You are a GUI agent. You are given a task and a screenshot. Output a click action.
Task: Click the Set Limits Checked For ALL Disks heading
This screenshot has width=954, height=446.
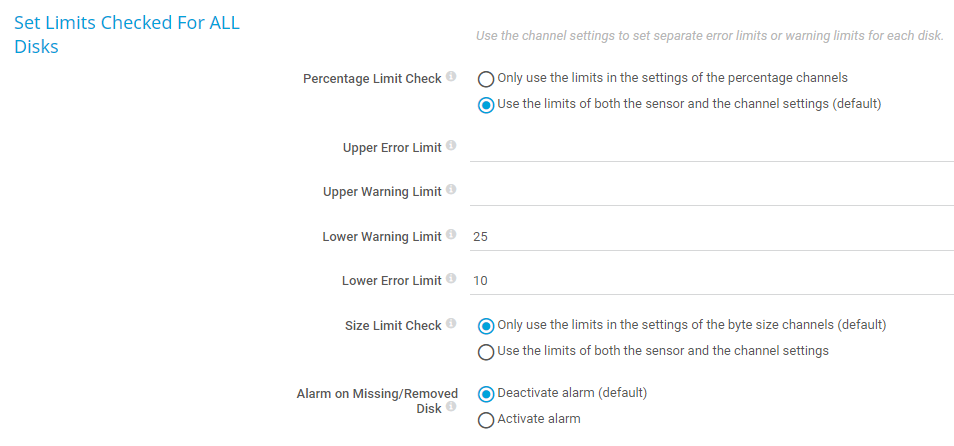tap(127, 34)
